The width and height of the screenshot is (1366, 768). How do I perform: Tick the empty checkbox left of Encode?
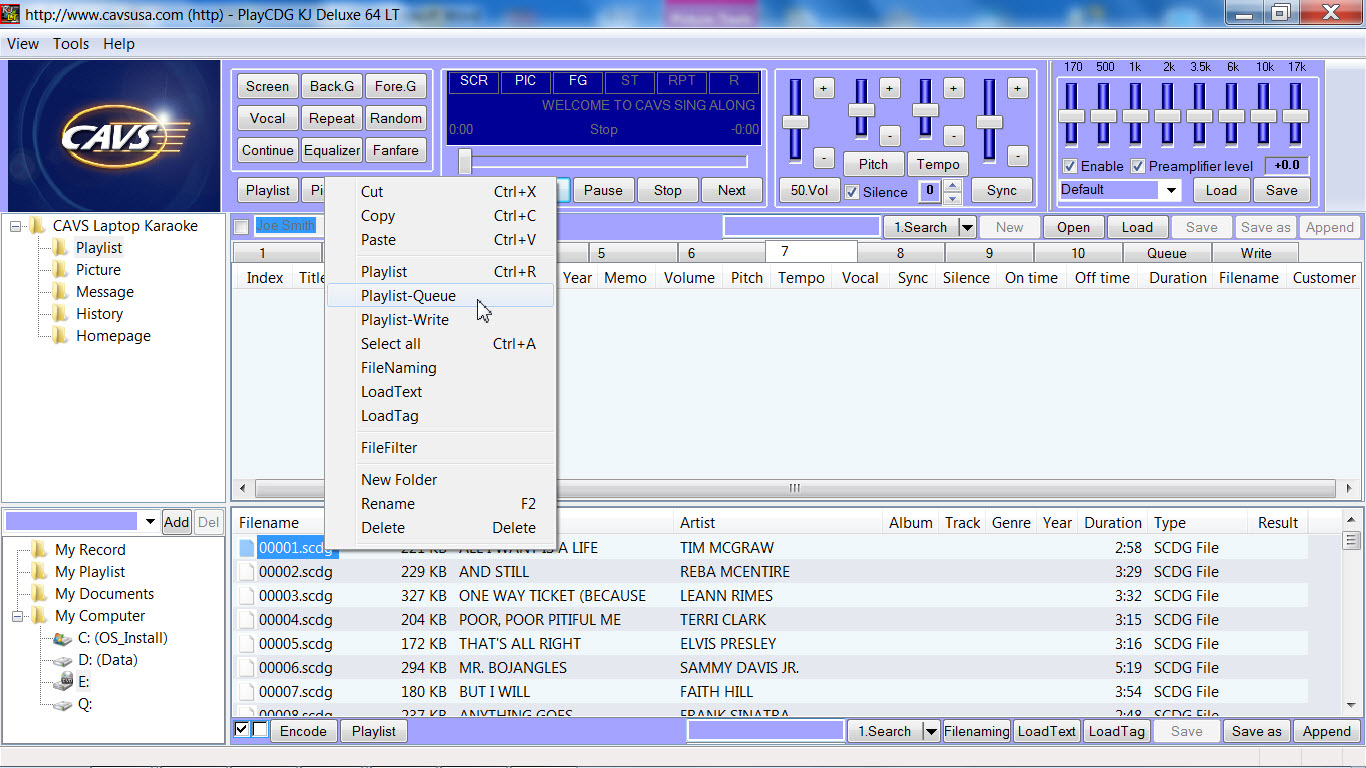(x=259, y=730)
